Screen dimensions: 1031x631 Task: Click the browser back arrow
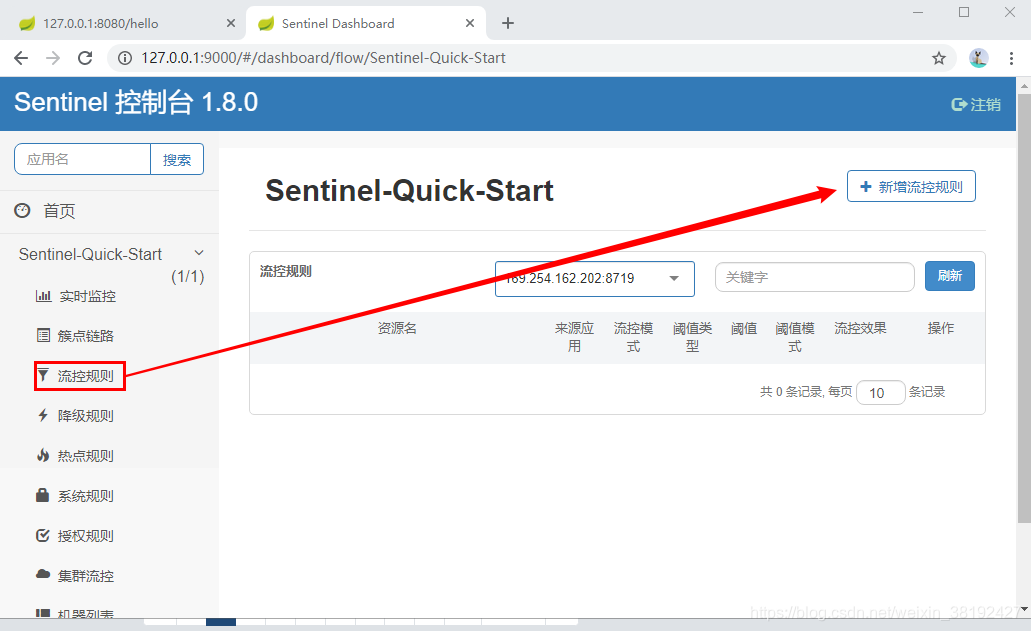(x=21, y=58)
